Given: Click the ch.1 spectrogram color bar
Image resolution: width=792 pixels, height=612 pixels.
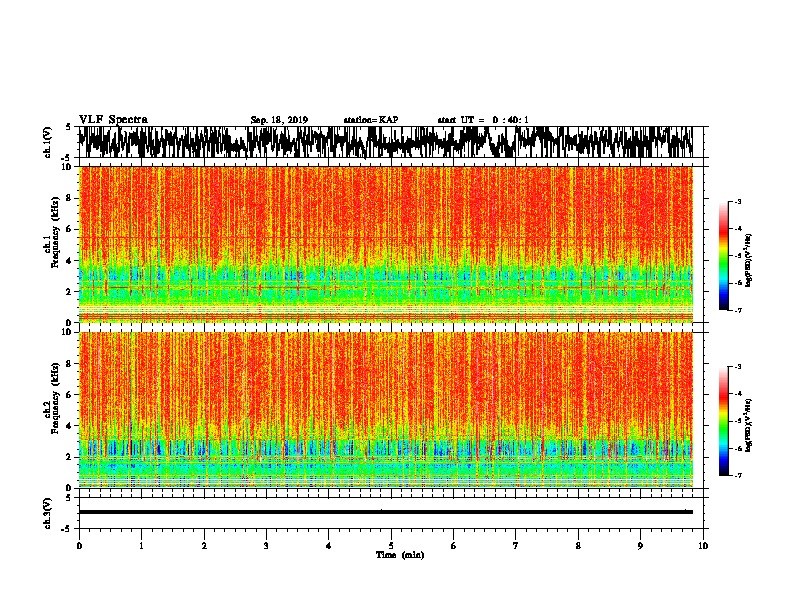Looking at the screenshot, I should click(723, 256).
